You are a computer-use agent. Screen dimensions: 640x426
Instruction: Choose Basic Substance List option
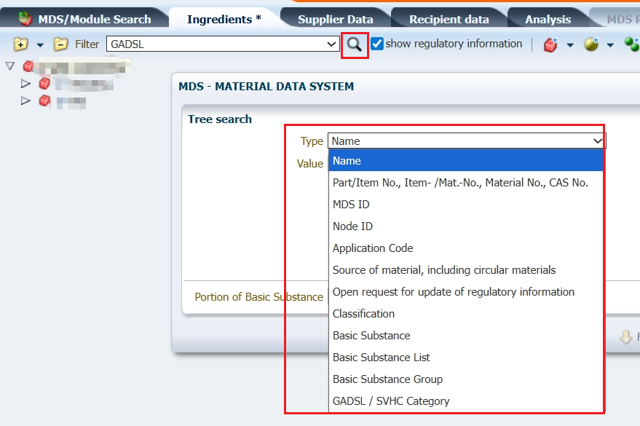click(x=466, y=357)
